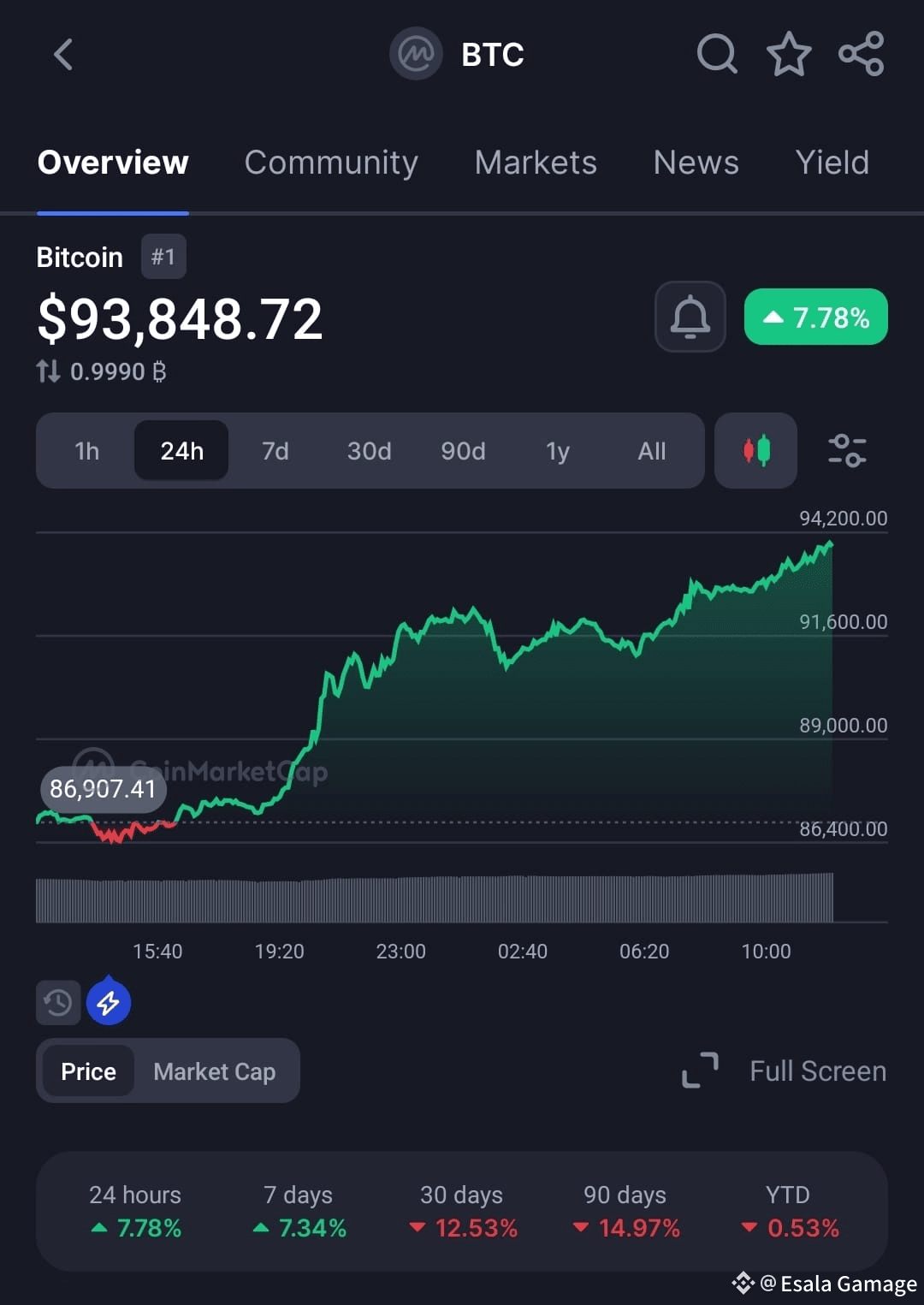924x1305 pixels.
Task: Tap the 23:00 time axis label
Action: 400,951
